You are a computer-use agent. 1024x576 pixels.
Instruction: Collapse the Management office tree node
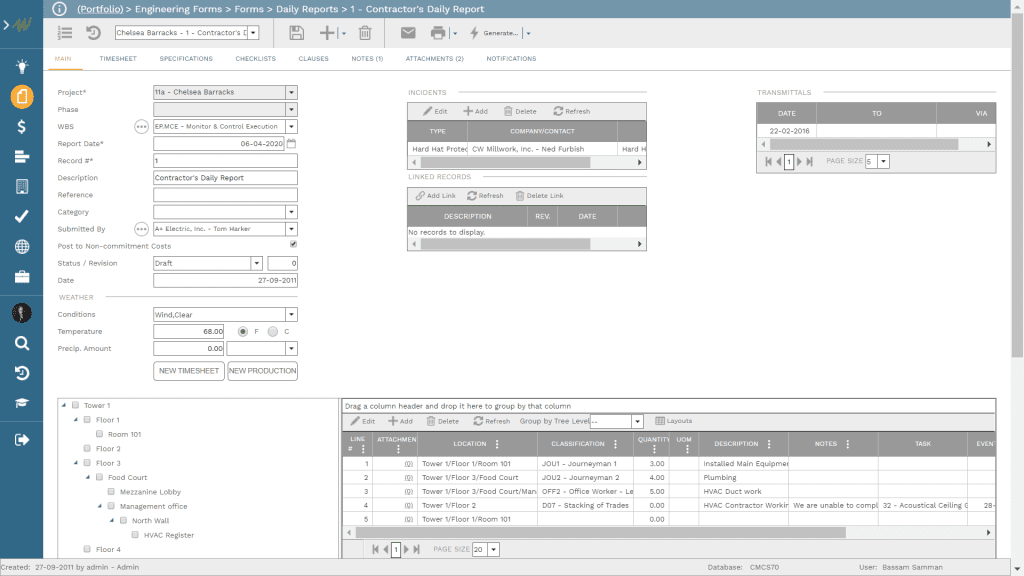[100, 505]
